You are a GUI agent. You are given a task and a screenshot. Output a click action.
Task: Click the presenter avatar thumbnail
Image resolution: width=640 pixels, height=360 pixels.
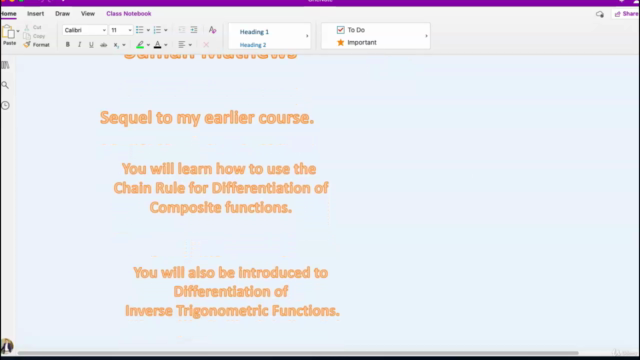(7, 346)
